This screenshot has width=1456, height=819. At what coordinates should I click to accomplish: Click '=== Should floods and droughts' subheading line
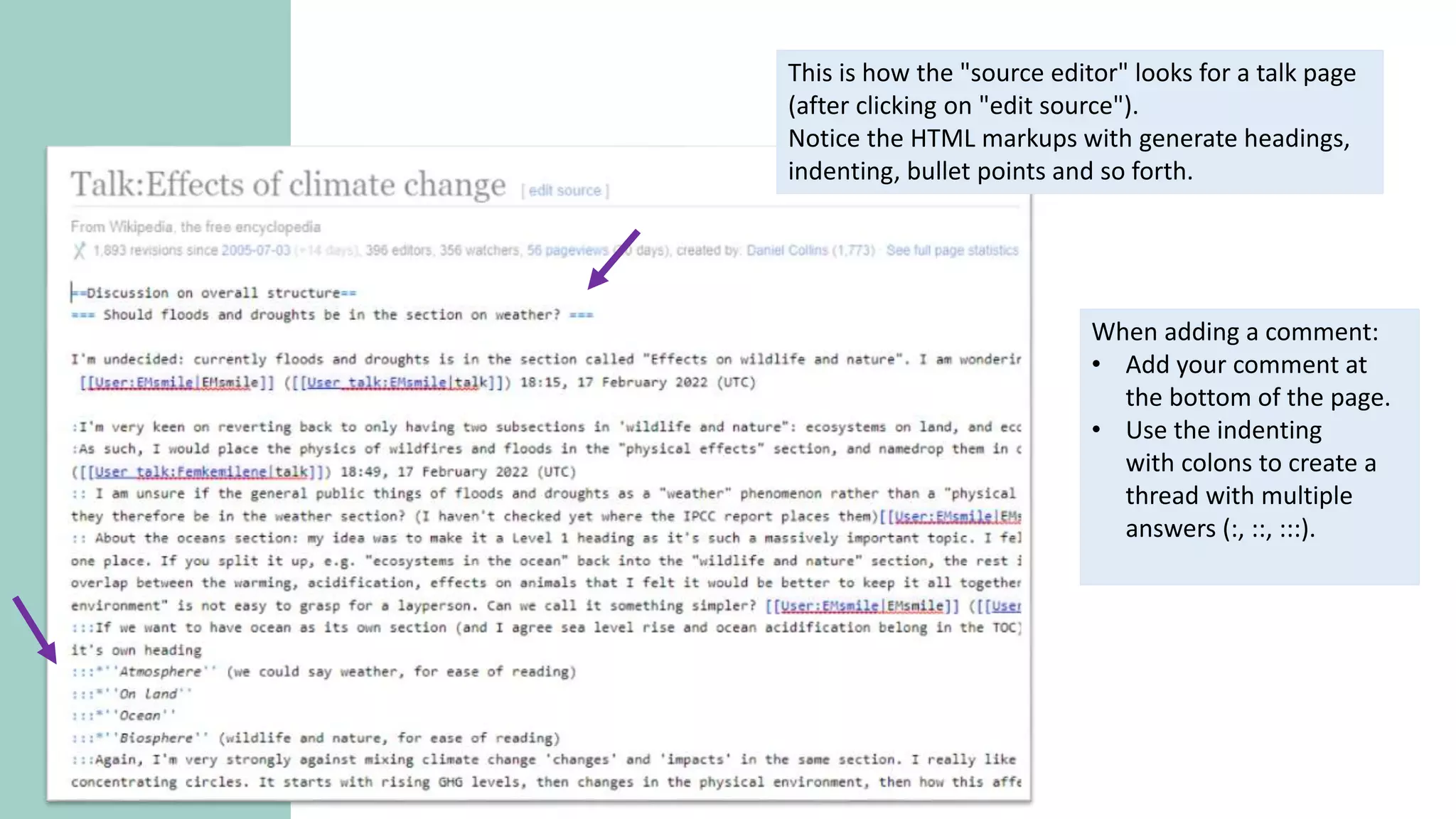tap(332, 315)
